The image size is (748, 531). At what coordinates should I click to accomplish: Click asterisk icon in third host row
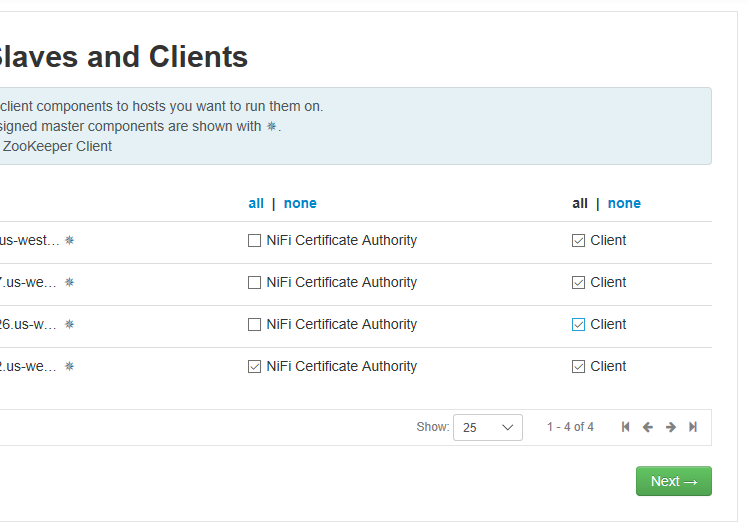pyautogui.click(x=69, y=324)
